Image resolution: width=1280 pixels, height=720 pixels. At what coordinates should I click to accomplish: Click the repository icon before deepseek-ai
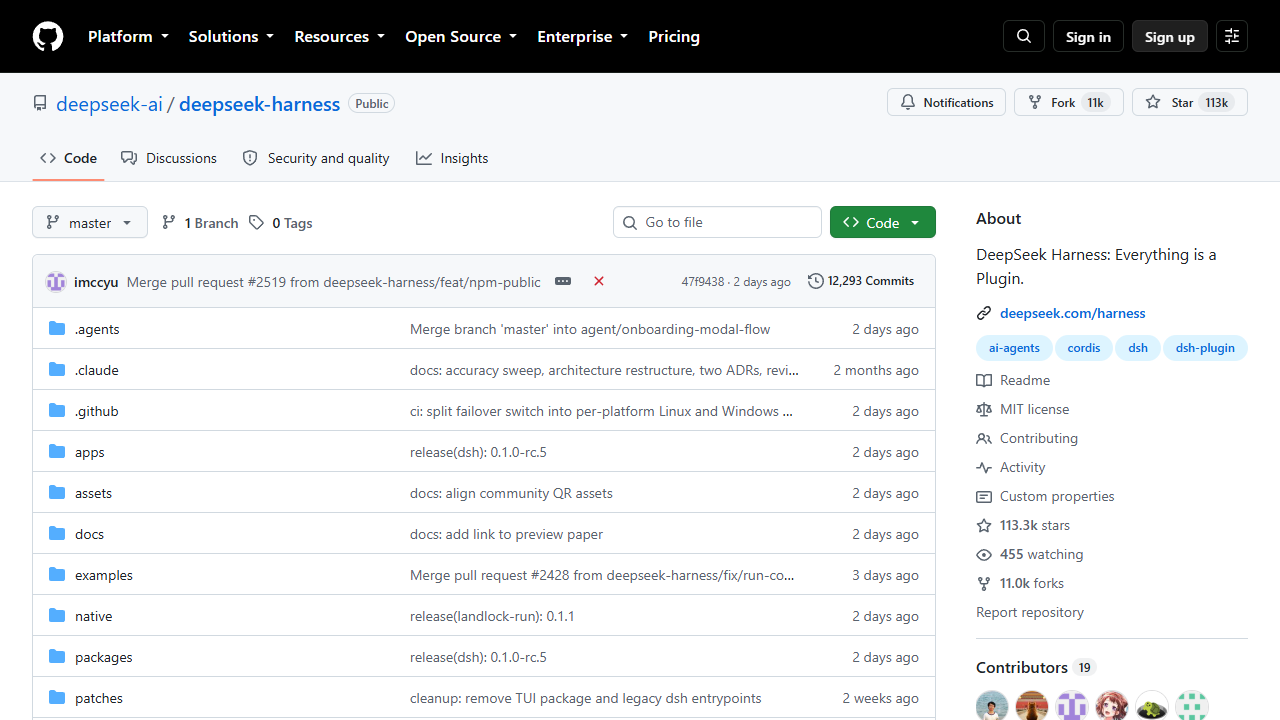40,104
